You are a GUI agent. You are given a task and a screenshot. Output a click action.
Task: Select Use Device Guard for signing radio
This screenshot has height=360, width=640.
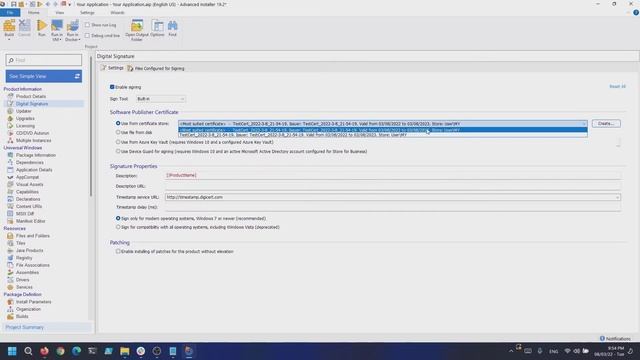(118, 151)
